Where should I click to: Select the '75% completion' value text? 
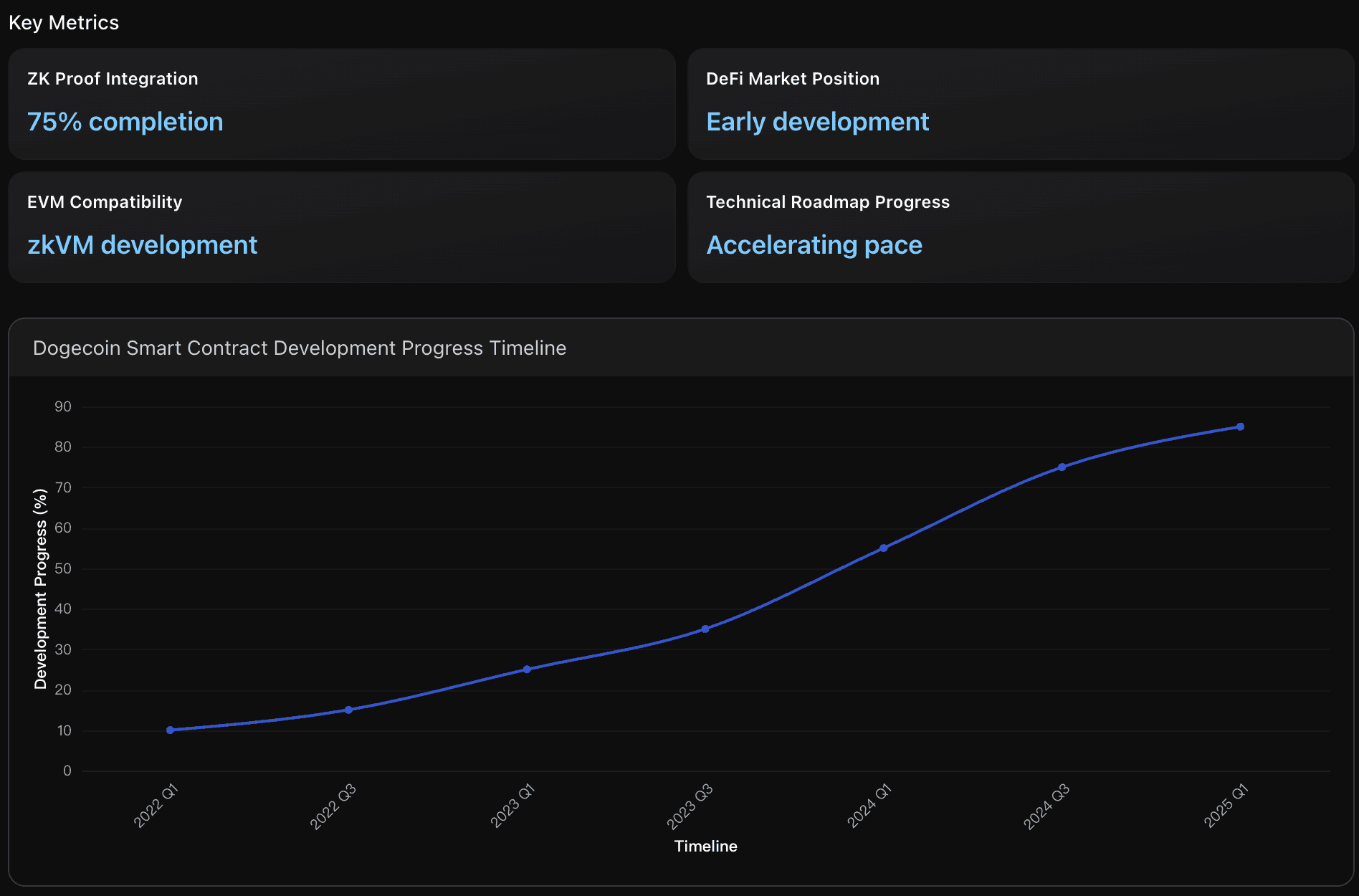(x=125, y=122)
